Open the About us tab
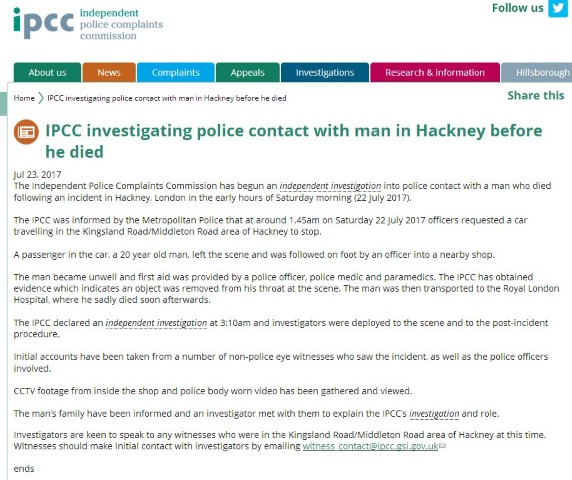572x480 pixels. 47,73
